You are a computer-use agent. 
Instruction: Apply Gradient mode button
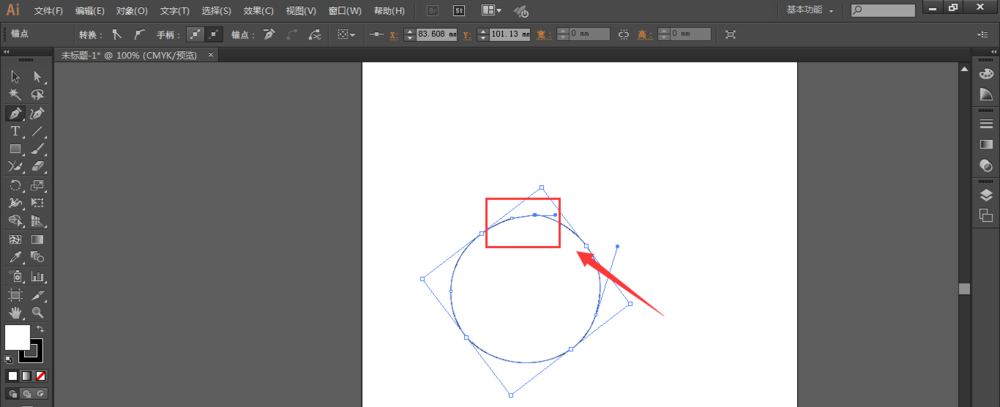pyautogui.click(x=27, y=376)
